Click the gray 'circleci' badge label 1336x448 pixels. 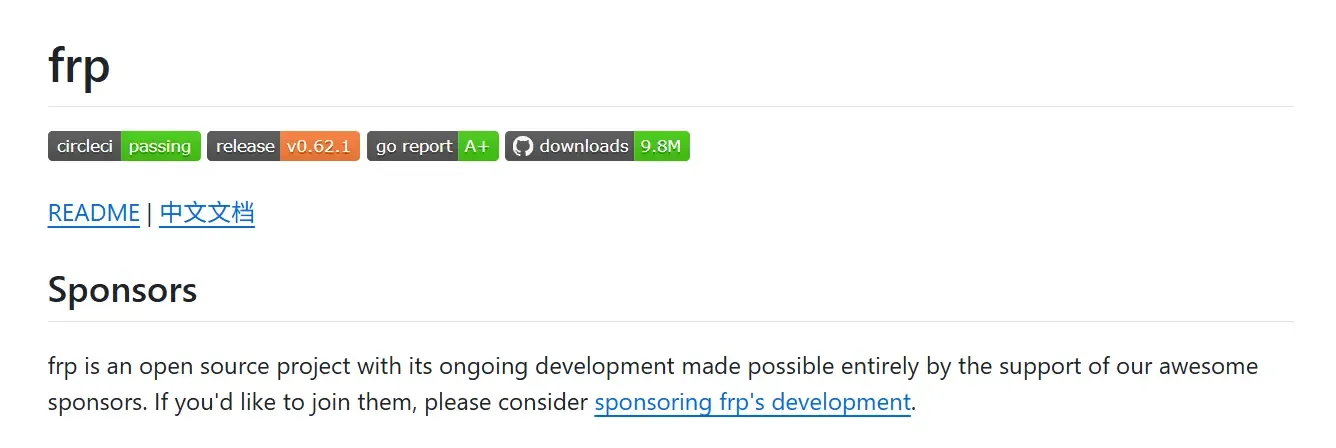[x=85, y=146]
